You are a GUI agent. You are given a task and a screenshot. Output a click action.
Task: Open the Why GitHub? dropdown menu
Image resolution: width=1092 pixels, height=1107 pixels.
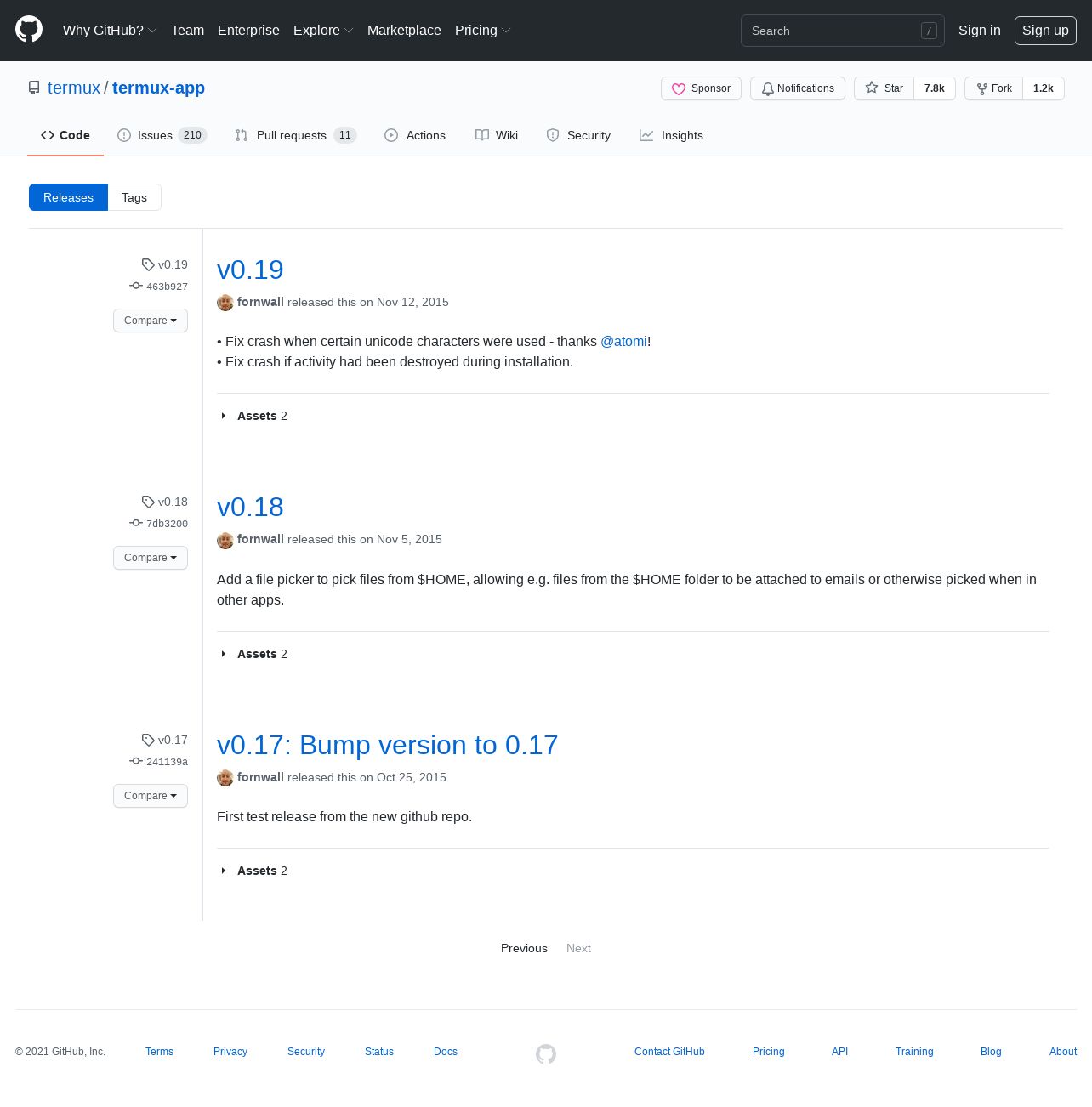(x=110, y=30)
